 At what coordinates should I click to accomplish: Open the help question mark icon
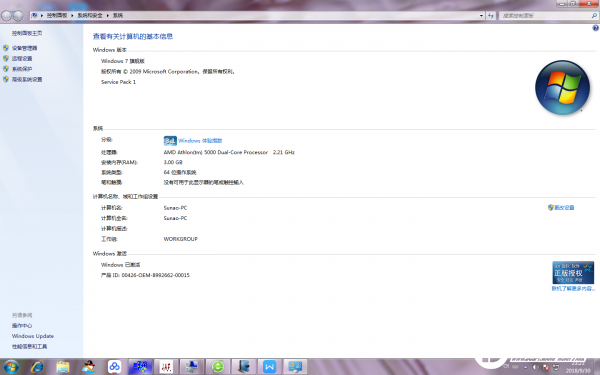point(595,28)
